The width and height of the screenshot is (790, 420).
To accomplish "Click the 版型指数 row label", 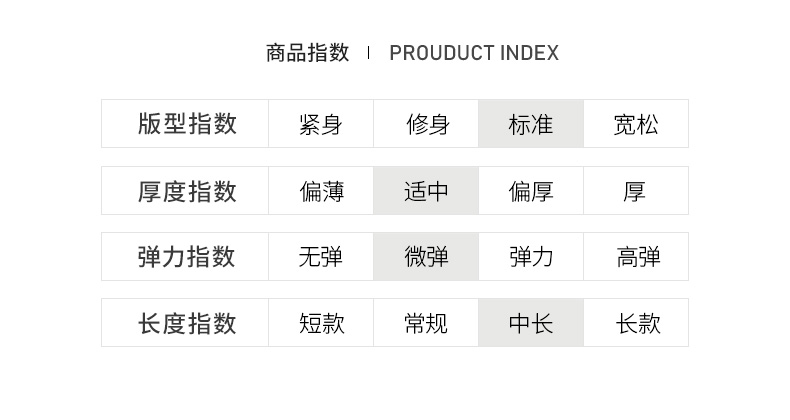I will (187, 124).
